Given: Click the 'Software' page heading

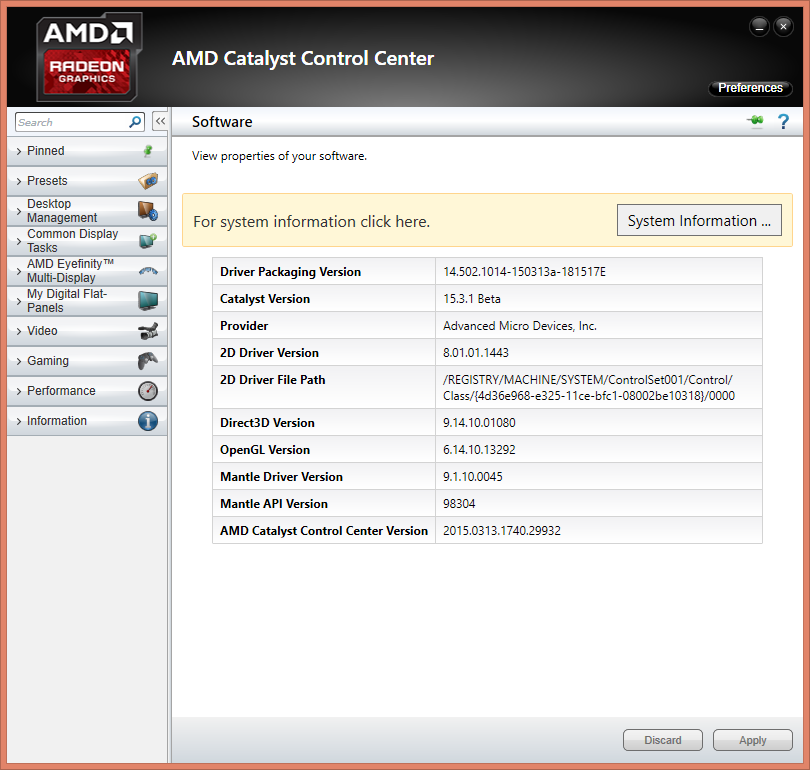Looking at the screenshot, I should click(222, 122).
